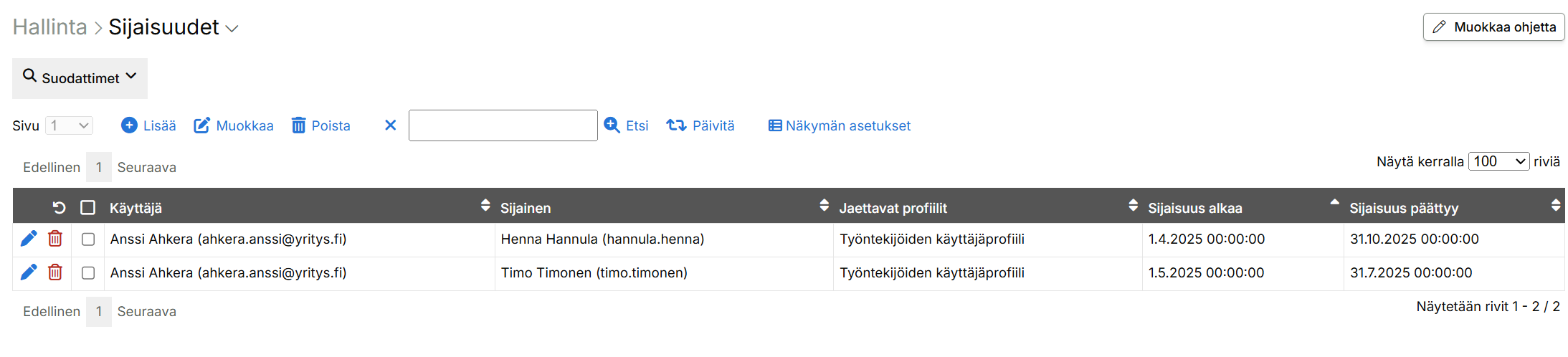The width and height of the screenshot is (1568, 357).
Task: Go to Hallinta in the breadcrumb
Action: pos(49,27)
